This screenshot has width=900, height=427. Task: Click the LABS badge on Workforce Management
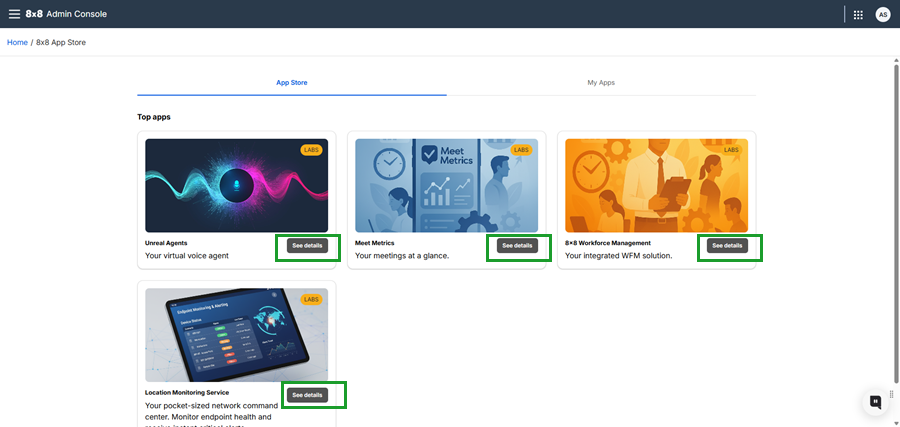point(732,150)
